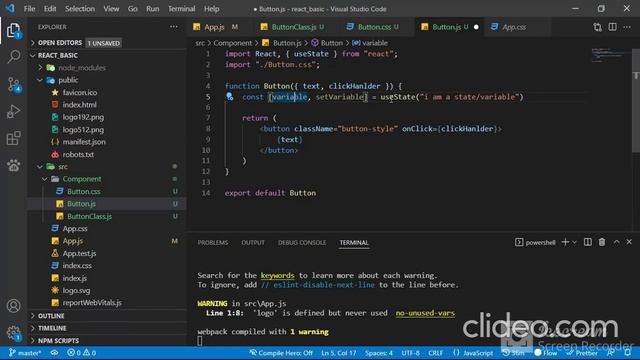Collapse the Component folder

pyautogui.click(x=45, y=179)
